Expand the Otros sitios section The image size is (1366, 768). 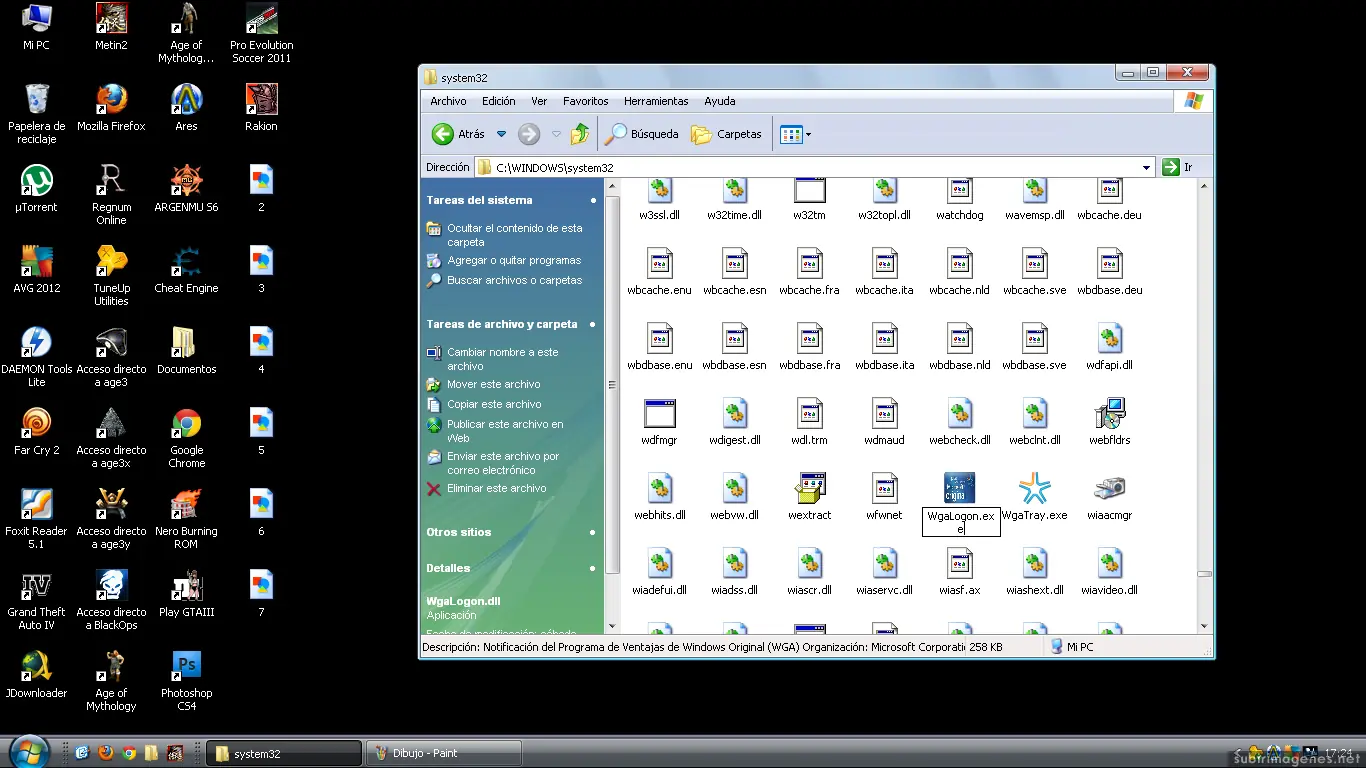coord(593,532)
